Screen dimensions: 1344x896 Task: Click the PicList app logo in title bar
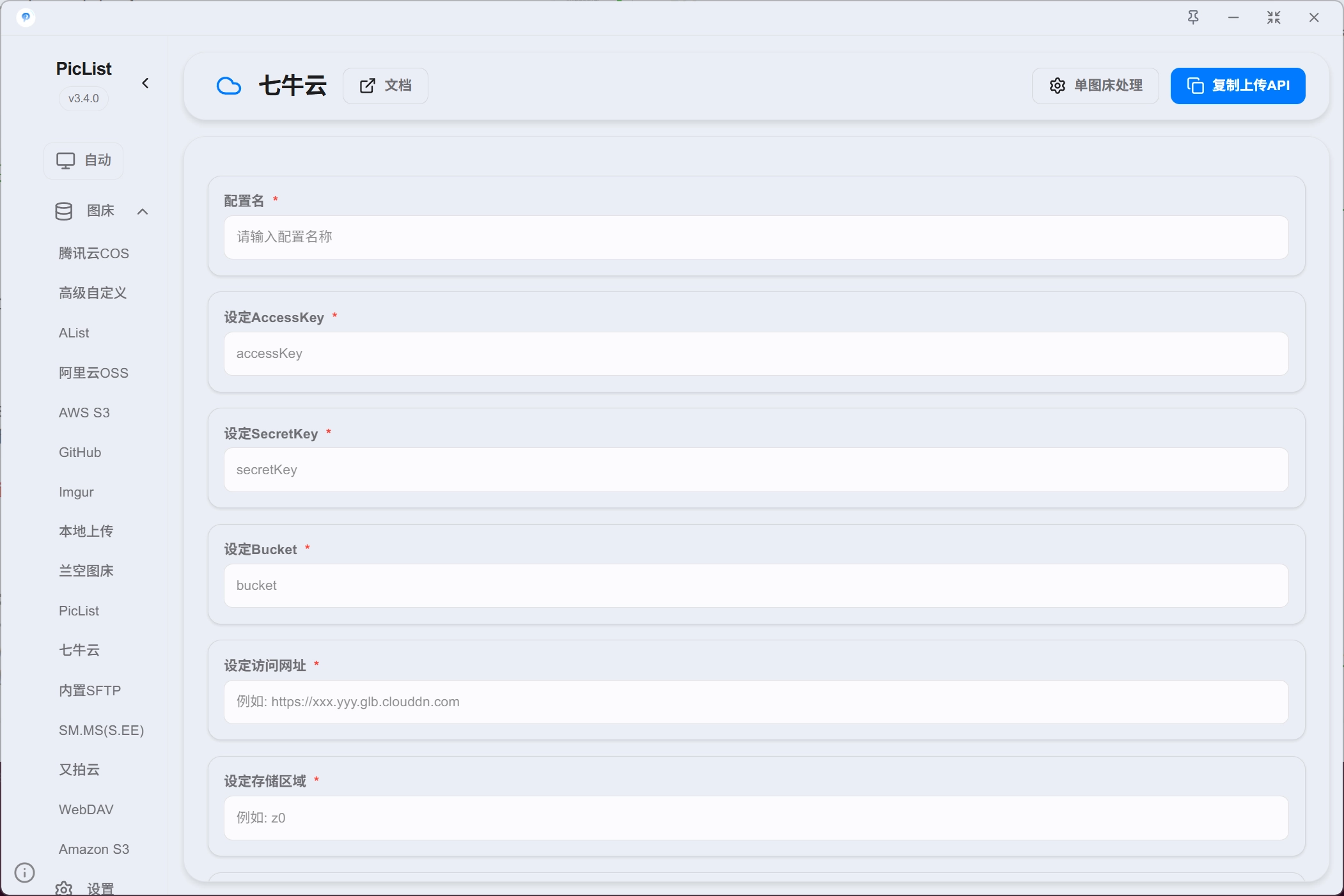(26, 17)
